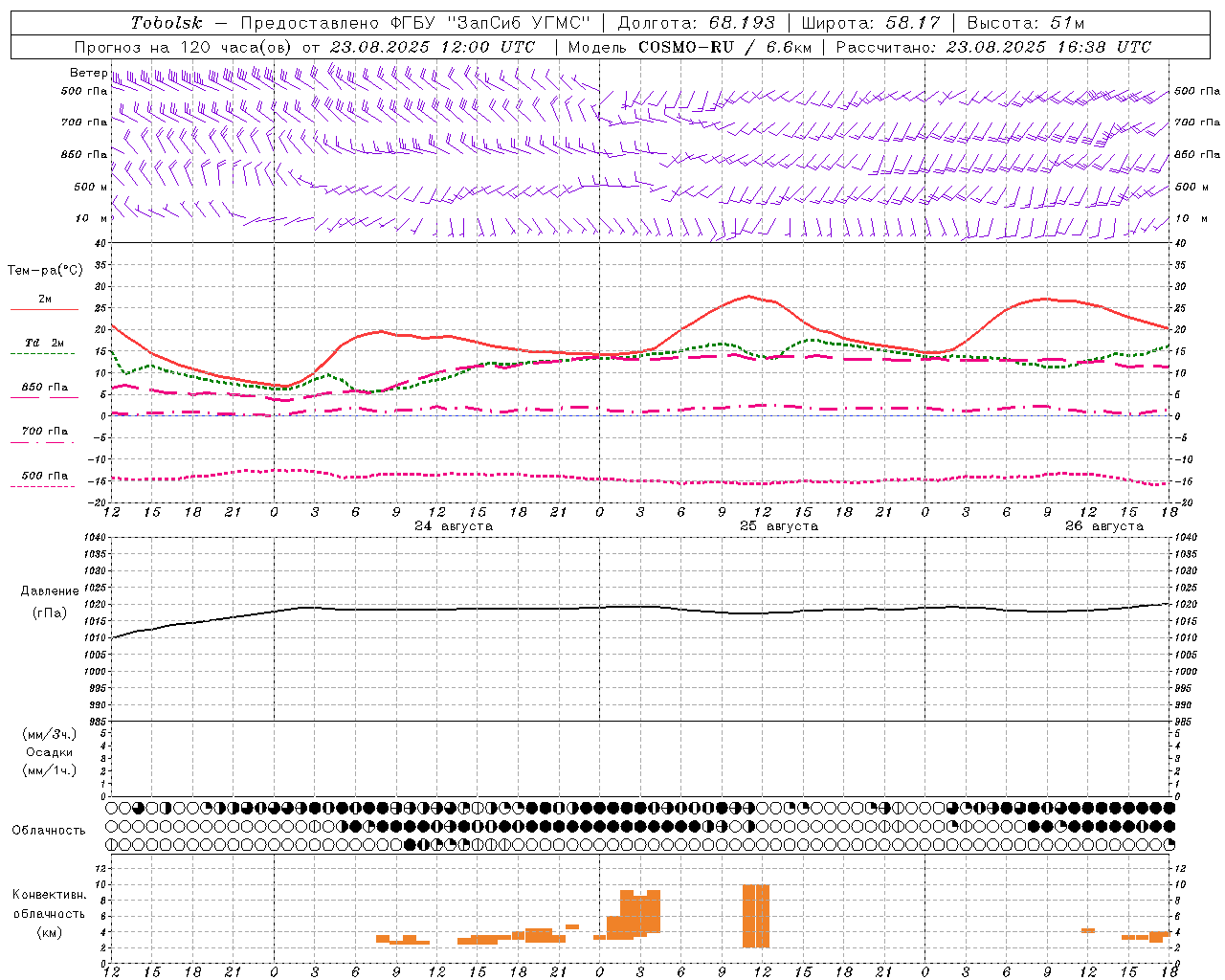Click the 'Прогноз на 120 часа(ов)' forecast text
Image resolution: width=1225 pixels, height=980 pixels.
pyautogui.click(x=184, y=47)
